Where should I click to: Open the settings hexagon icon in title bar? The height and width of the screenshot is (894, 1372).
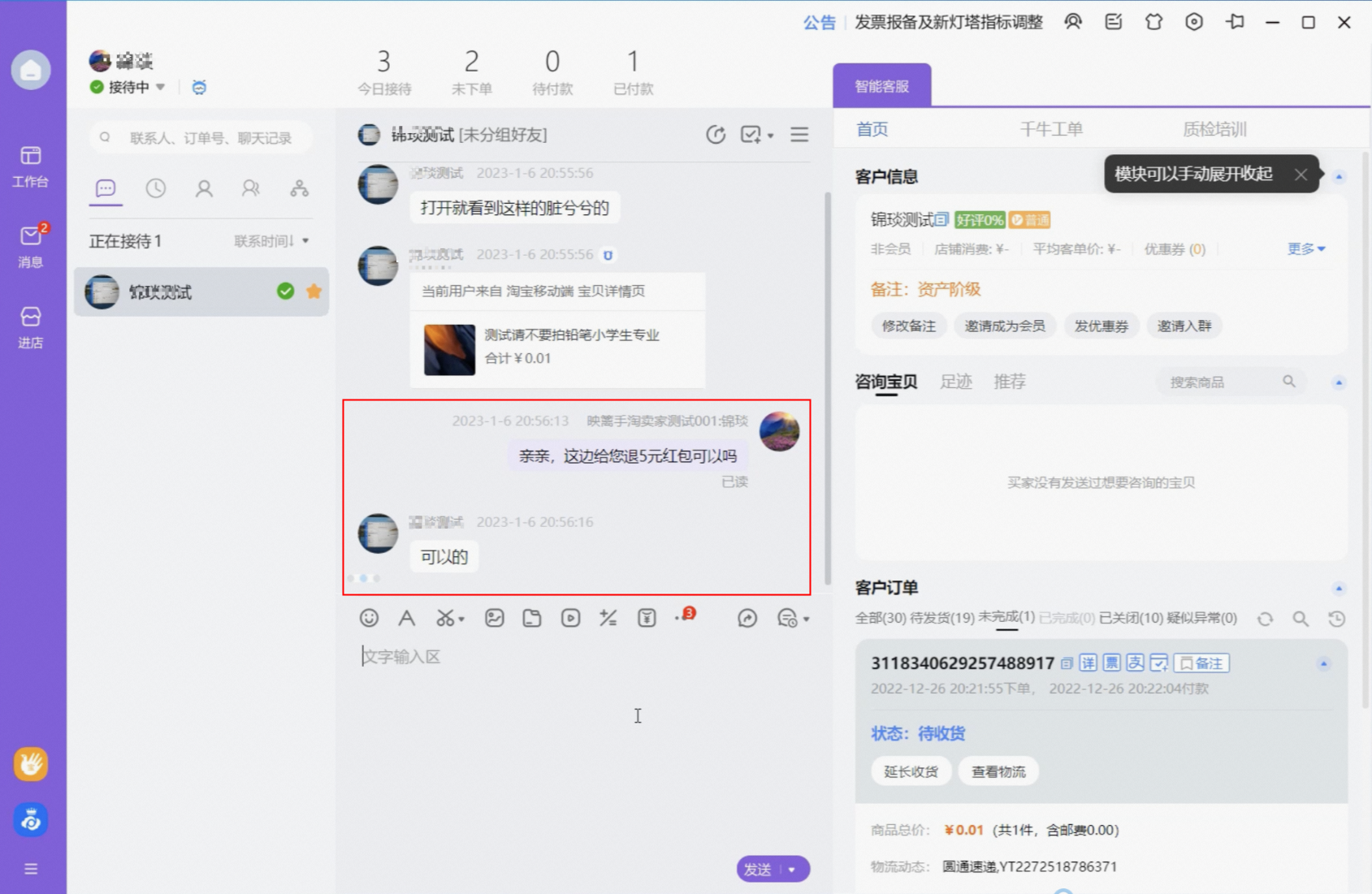(1194, 22)
